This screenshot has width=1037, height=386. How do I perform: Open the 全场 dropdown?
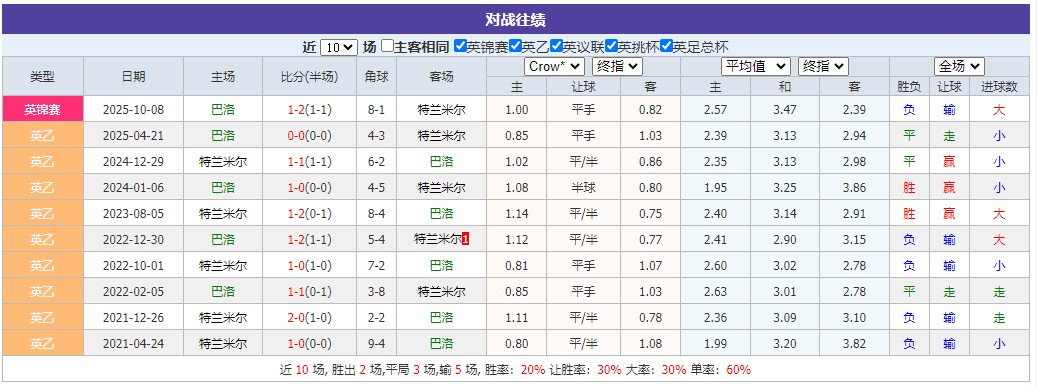tap(960, 67)
